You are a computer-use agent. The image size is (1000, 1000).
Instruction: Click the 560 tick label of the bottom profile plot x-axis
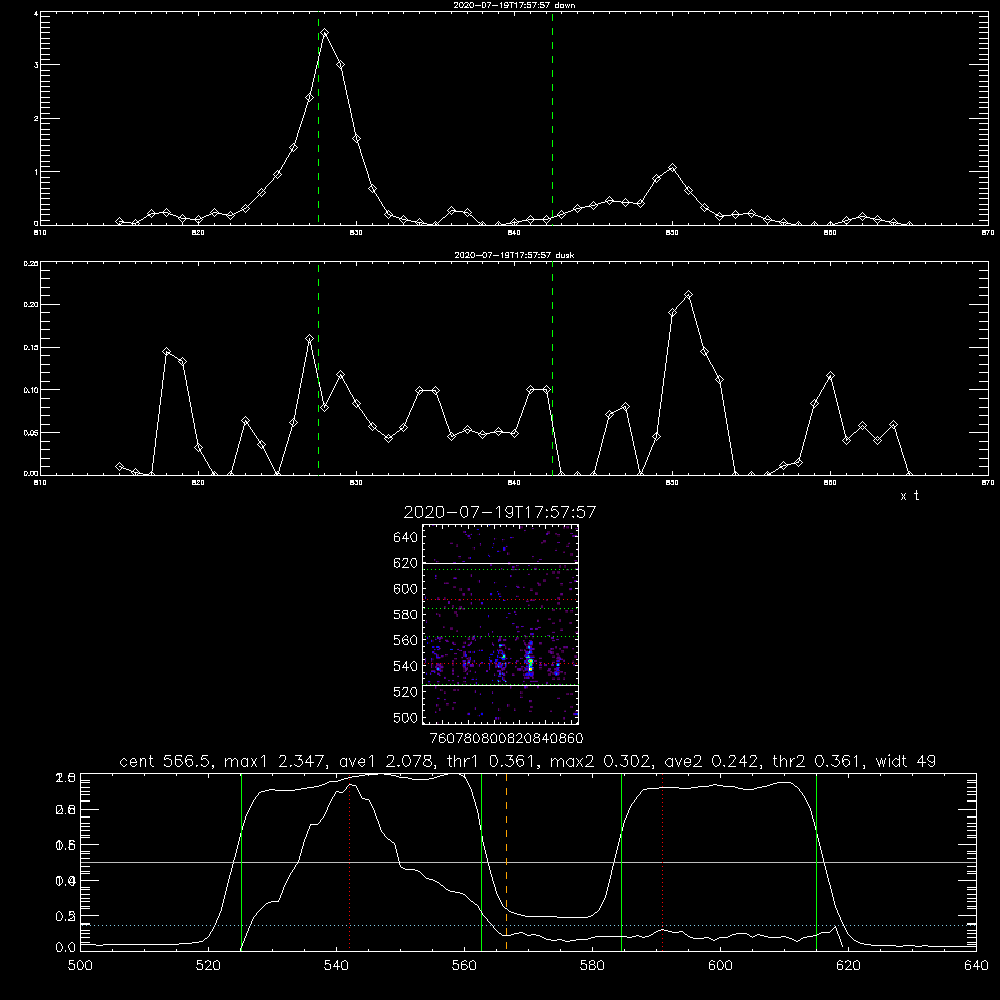pyautogui.click(x=464, y=966)
